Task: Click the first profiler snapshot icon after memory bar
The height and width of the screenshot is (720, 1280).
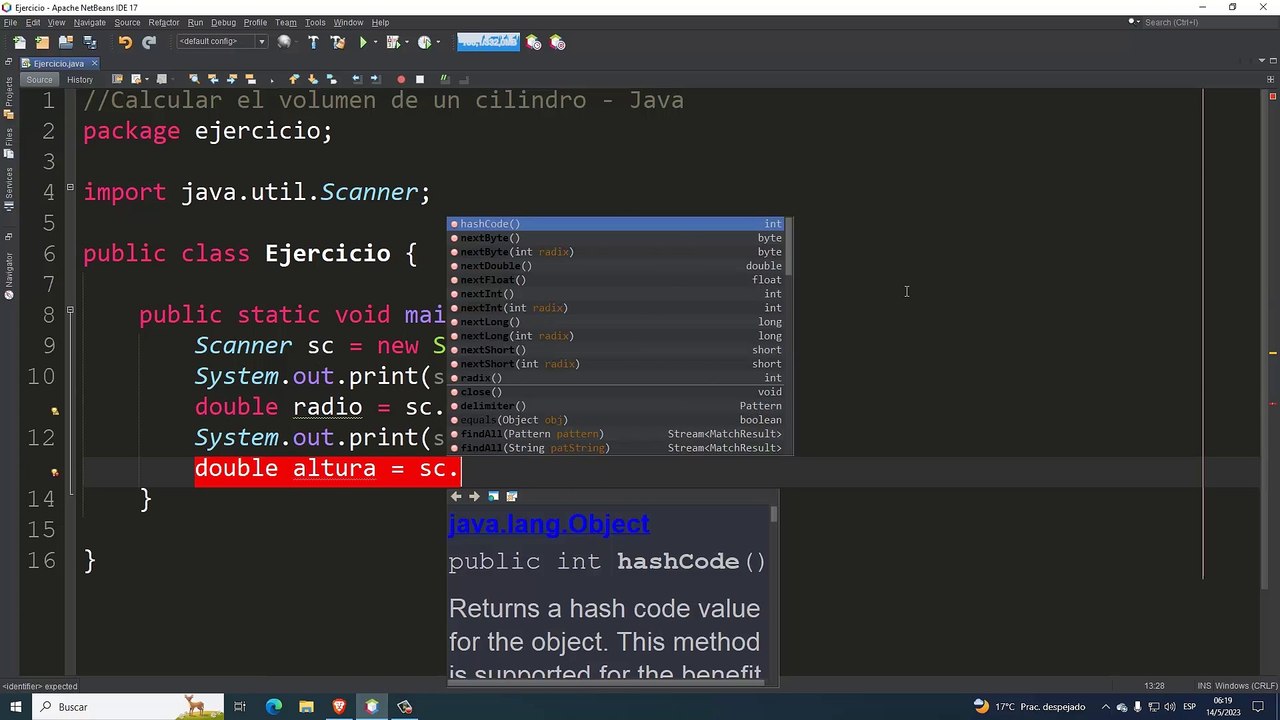Action: [534, 42]
